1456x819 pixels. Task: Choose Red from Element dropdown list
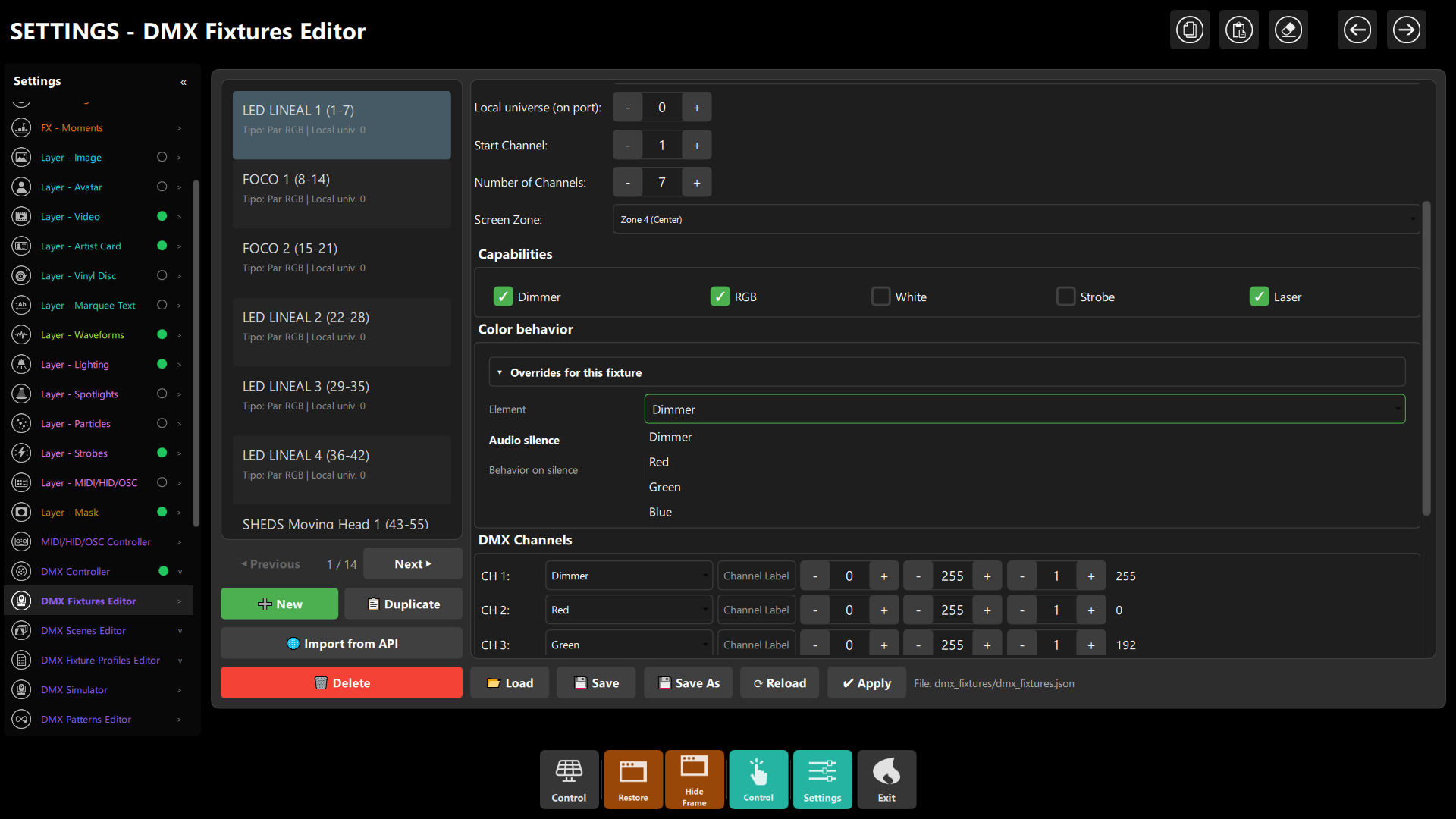coord(658,462)
